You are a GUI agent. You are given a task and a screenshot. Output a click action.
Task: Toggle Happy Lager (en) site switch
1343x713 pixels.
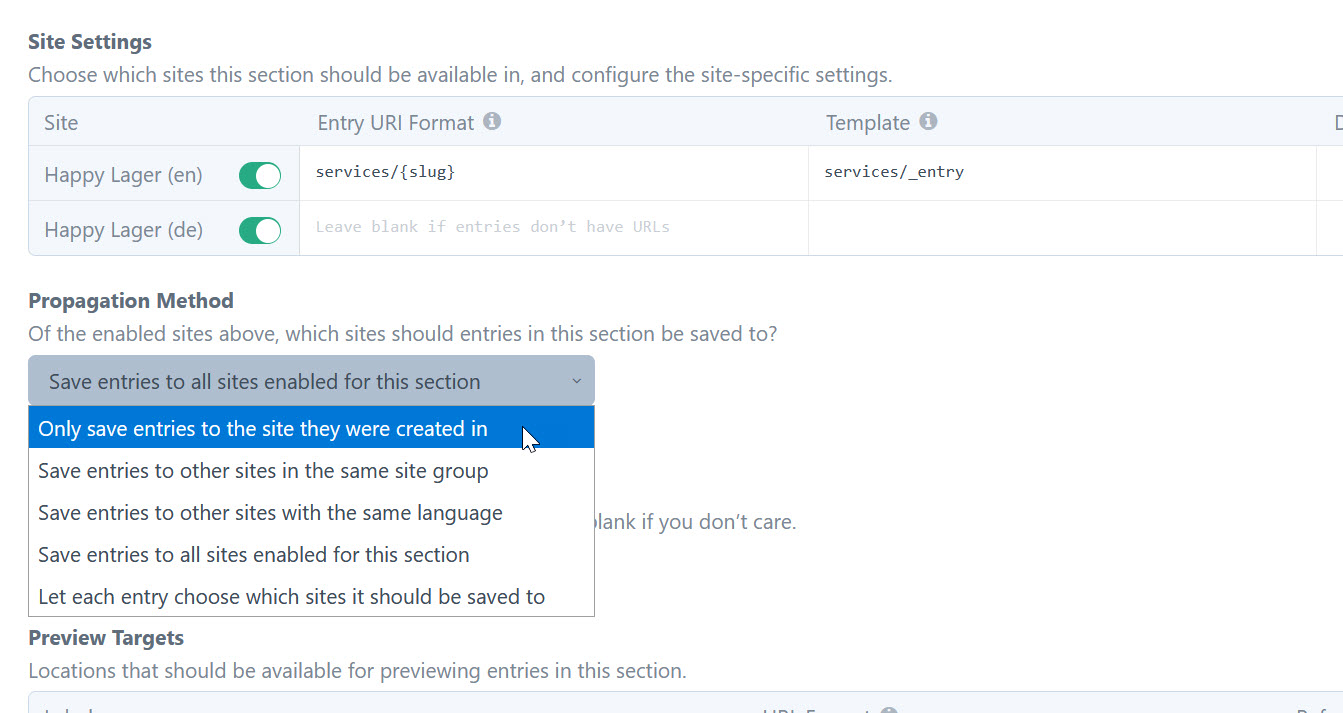260,176
